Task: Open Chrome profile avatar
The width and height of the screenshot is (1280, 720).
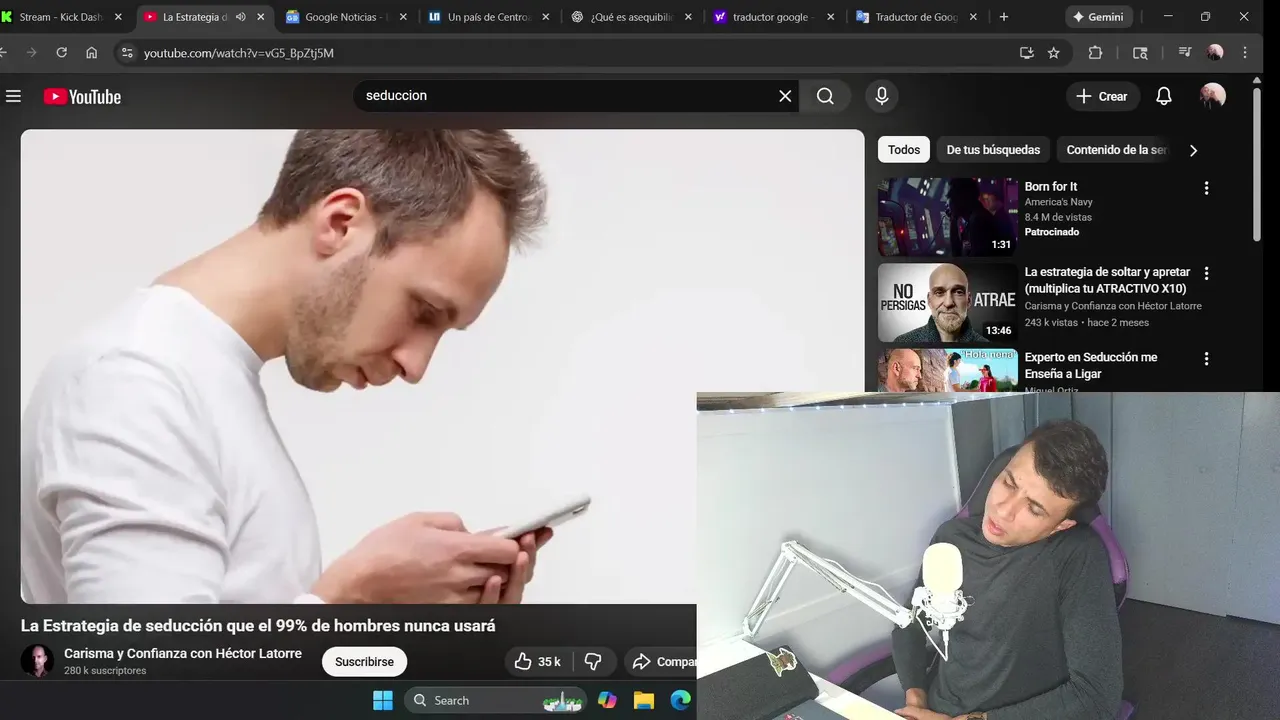Action: tap(1215, 53)
